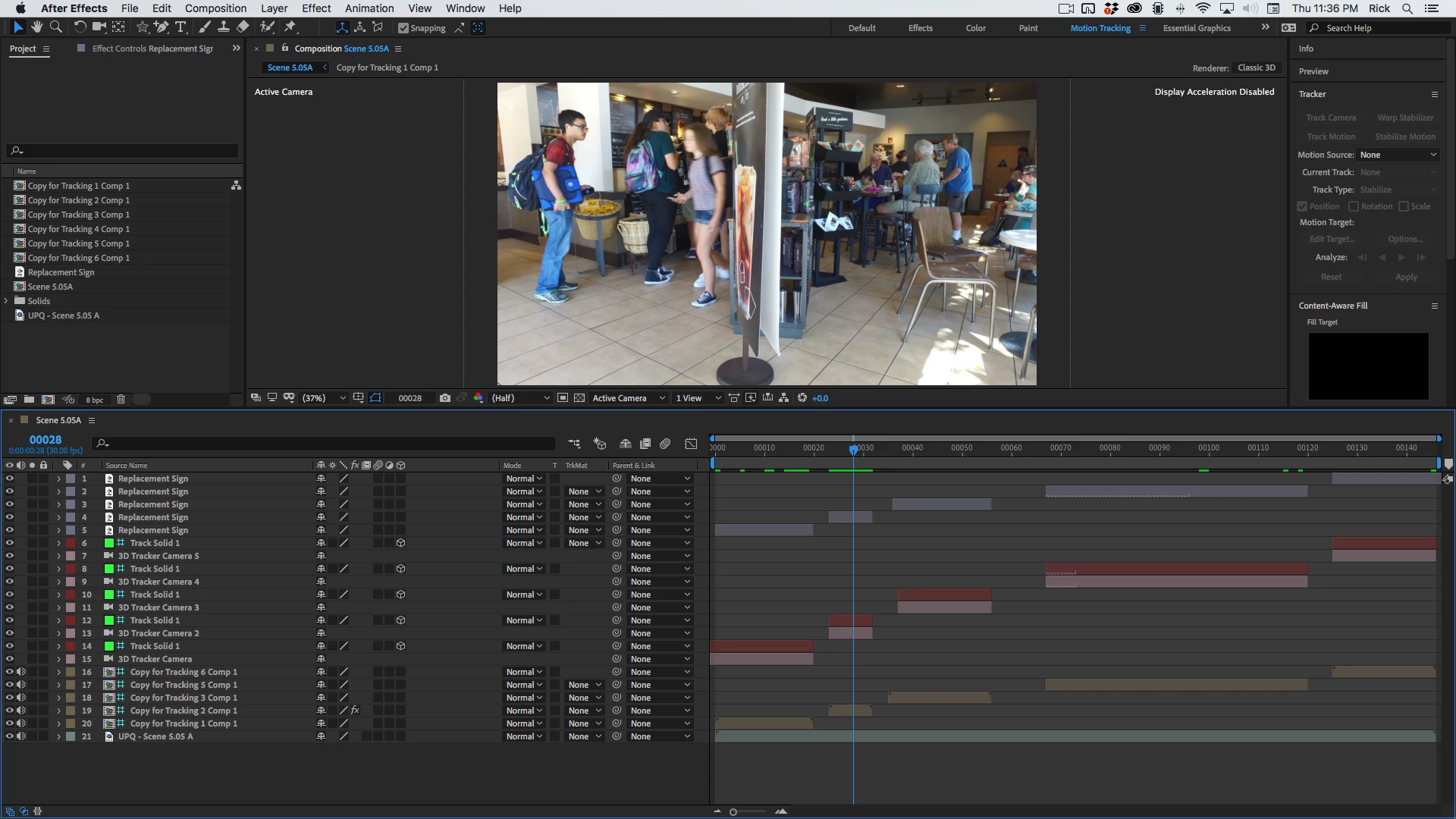Open the Motion Source dropdown
This screenshot has width=1456, height=819.
point(1398,155)
